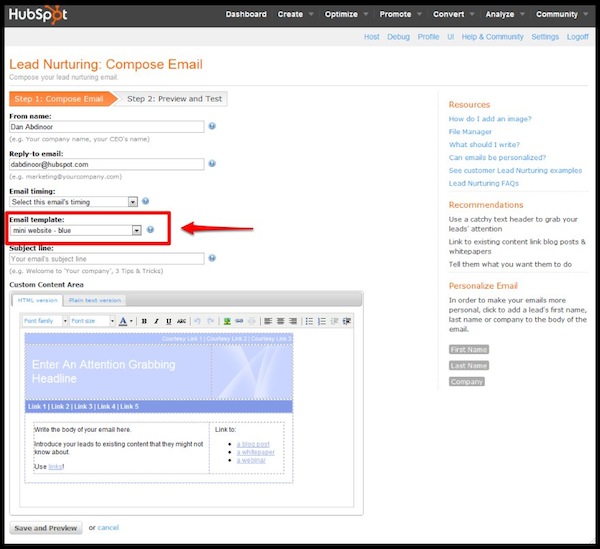Toggle bold formatting in editor toolbar
The width and height of the screenshot is (600, 549).
(x=144, y=321)
